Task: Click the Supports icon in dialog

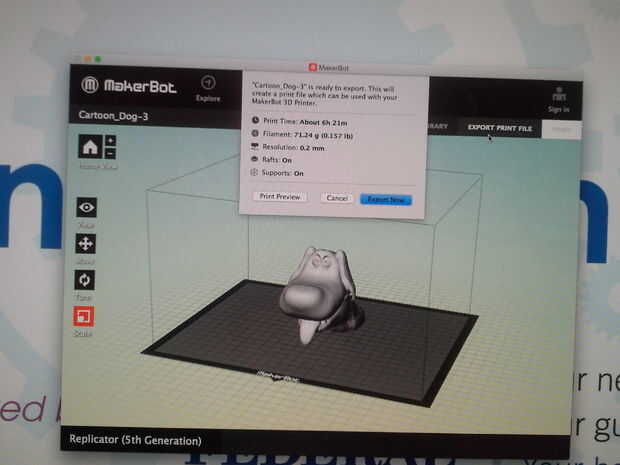Action: pyautogui.click(x=254, y=172)
